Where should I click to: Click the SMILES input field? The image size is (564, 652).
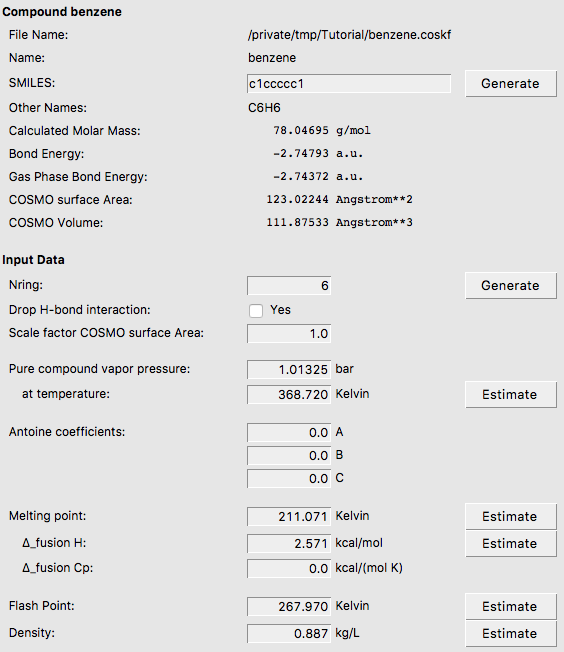click(x=349, y=84)
